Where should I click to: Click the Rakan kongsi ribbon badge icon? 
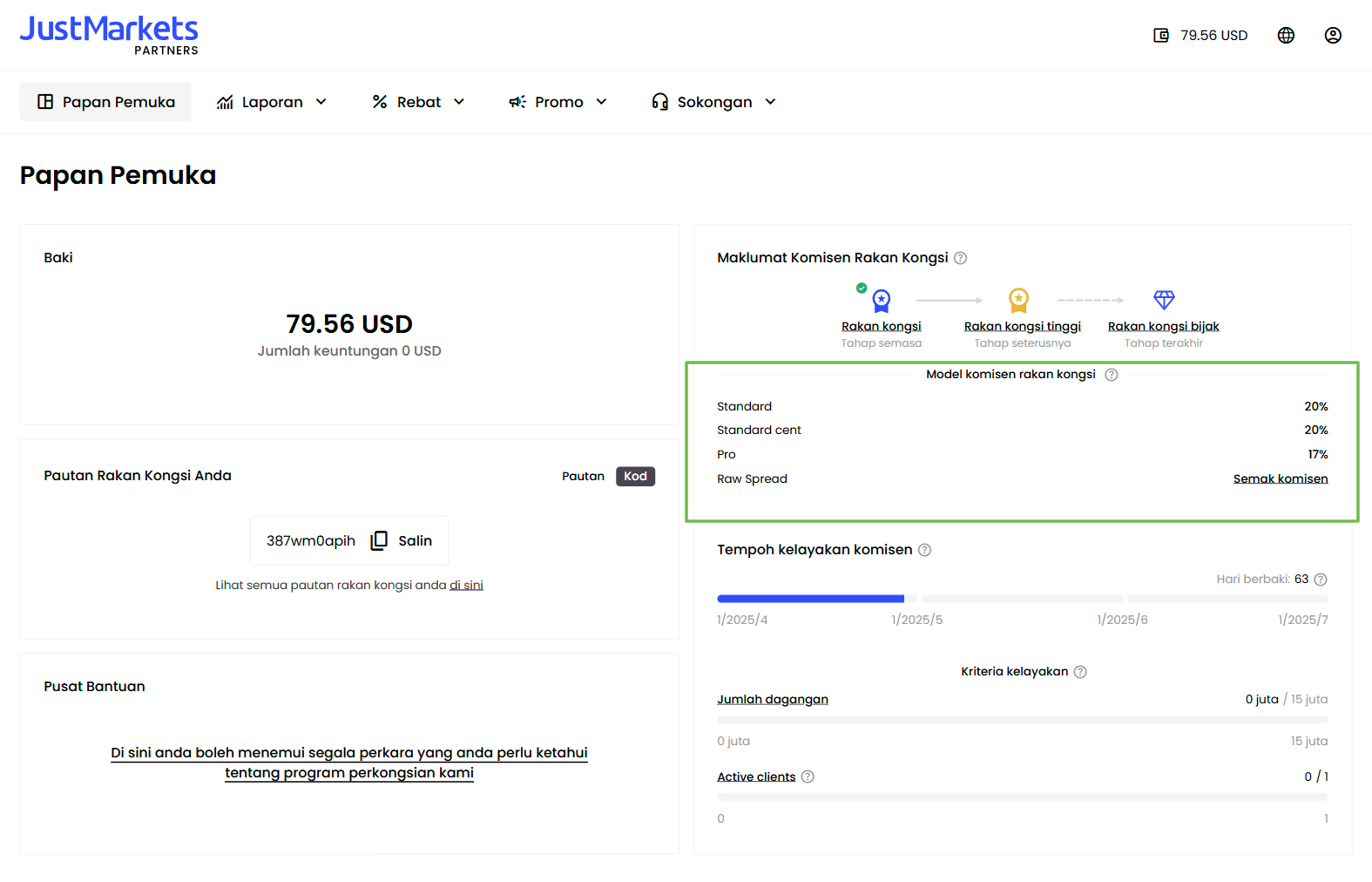click(x=882, y=301)
